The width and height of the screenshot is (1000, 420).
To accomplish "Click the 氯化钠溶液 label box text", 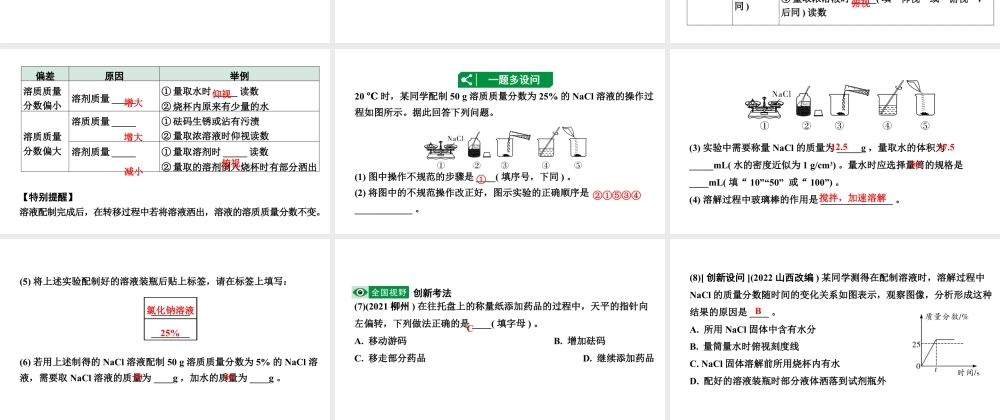I will [x=170, y=310].
